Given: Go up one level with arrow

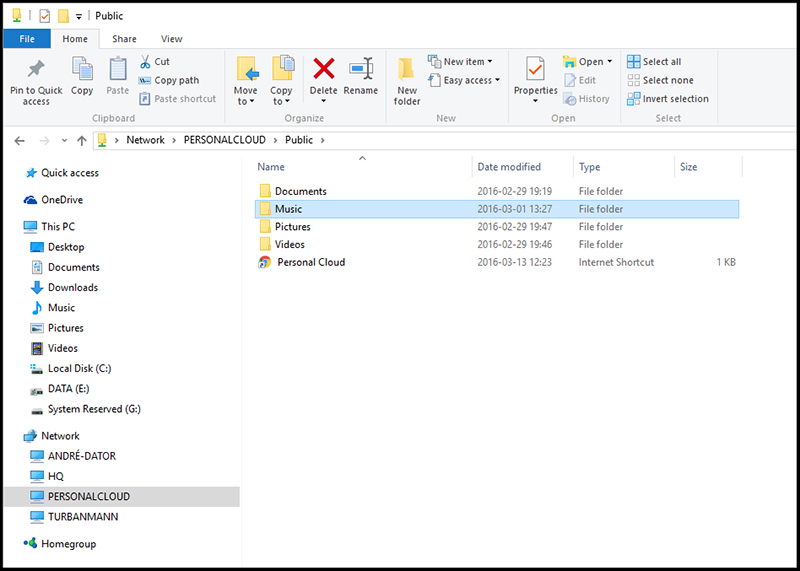Looking at the screenshot, I should point(79,140).
